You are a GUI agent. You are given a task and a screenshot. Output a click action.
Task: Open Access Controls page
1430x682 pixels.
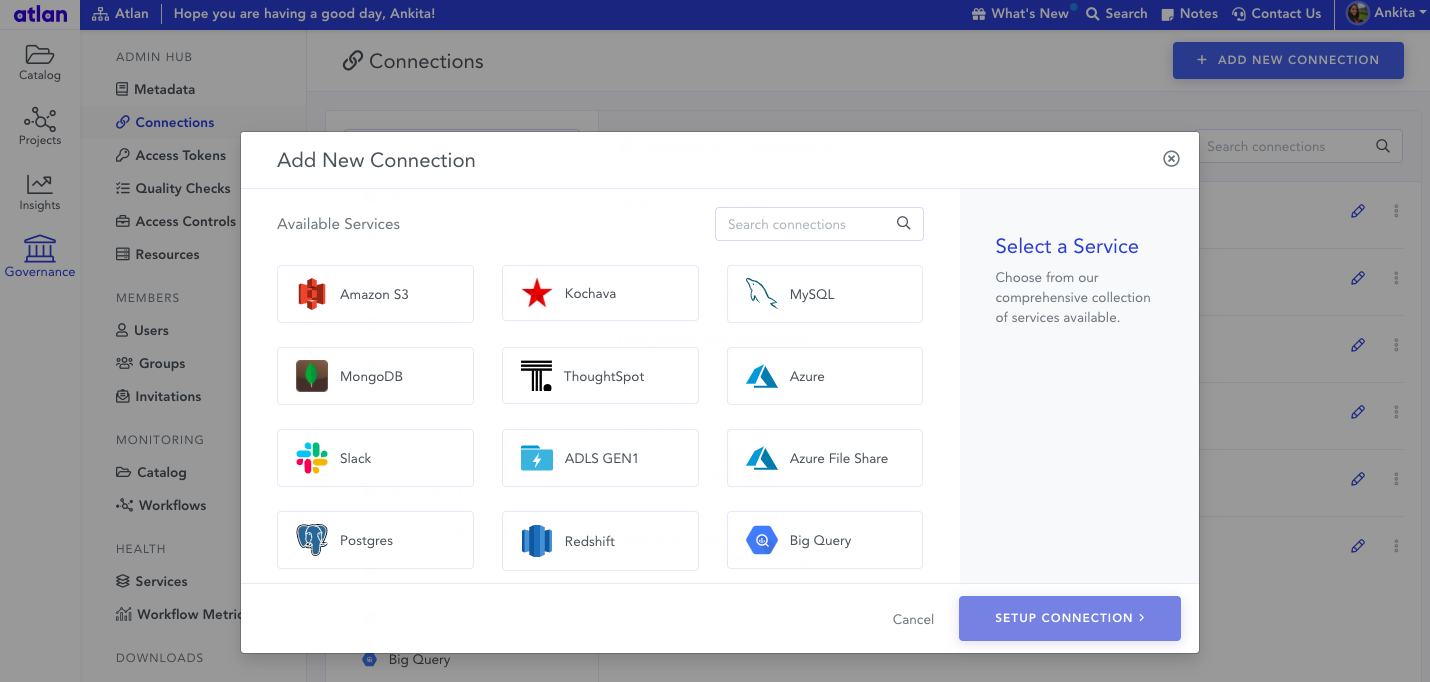click(176, 221)
